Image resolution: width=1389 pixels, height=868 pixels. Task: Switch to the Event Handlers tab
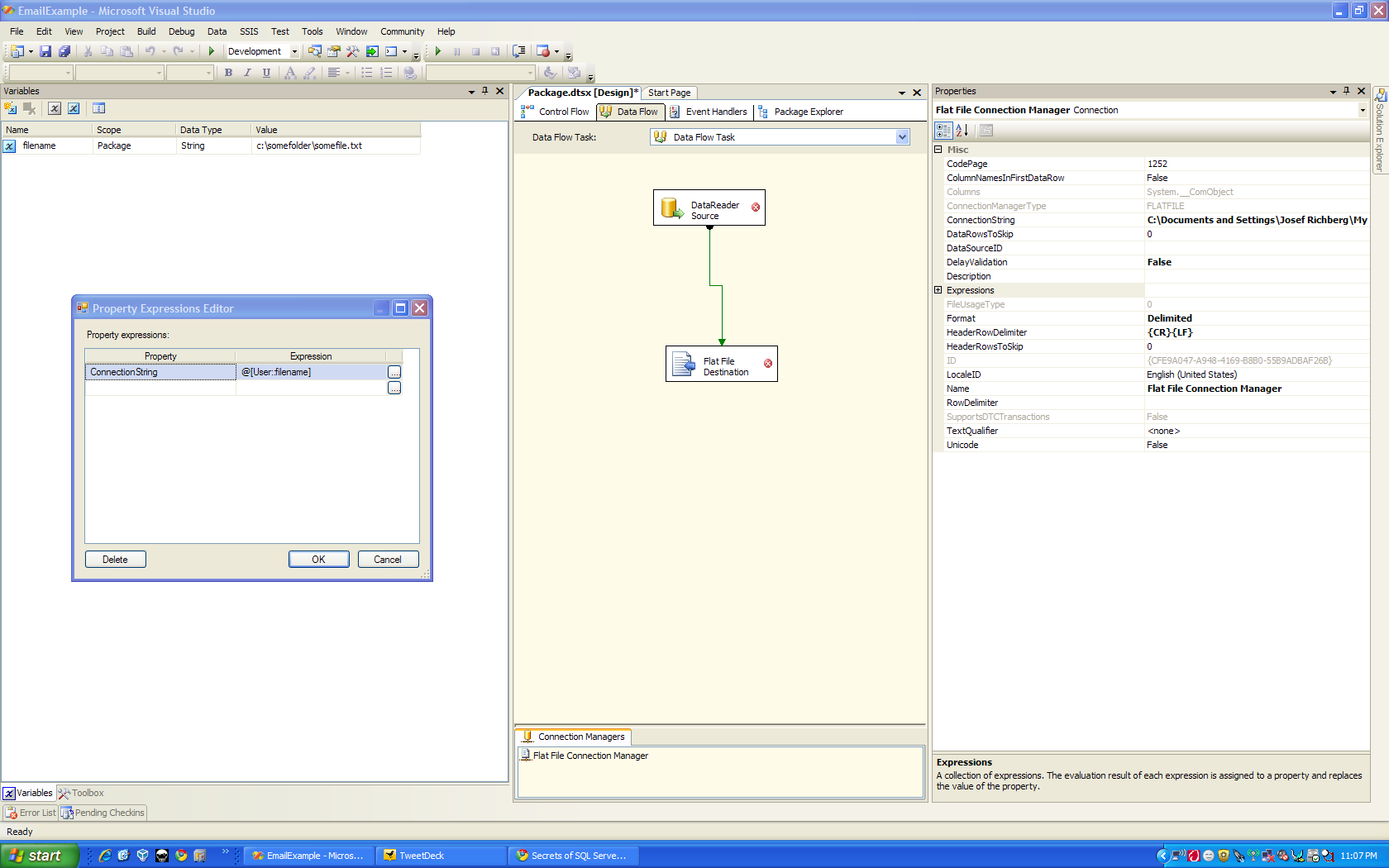click(x=709, y=112)
